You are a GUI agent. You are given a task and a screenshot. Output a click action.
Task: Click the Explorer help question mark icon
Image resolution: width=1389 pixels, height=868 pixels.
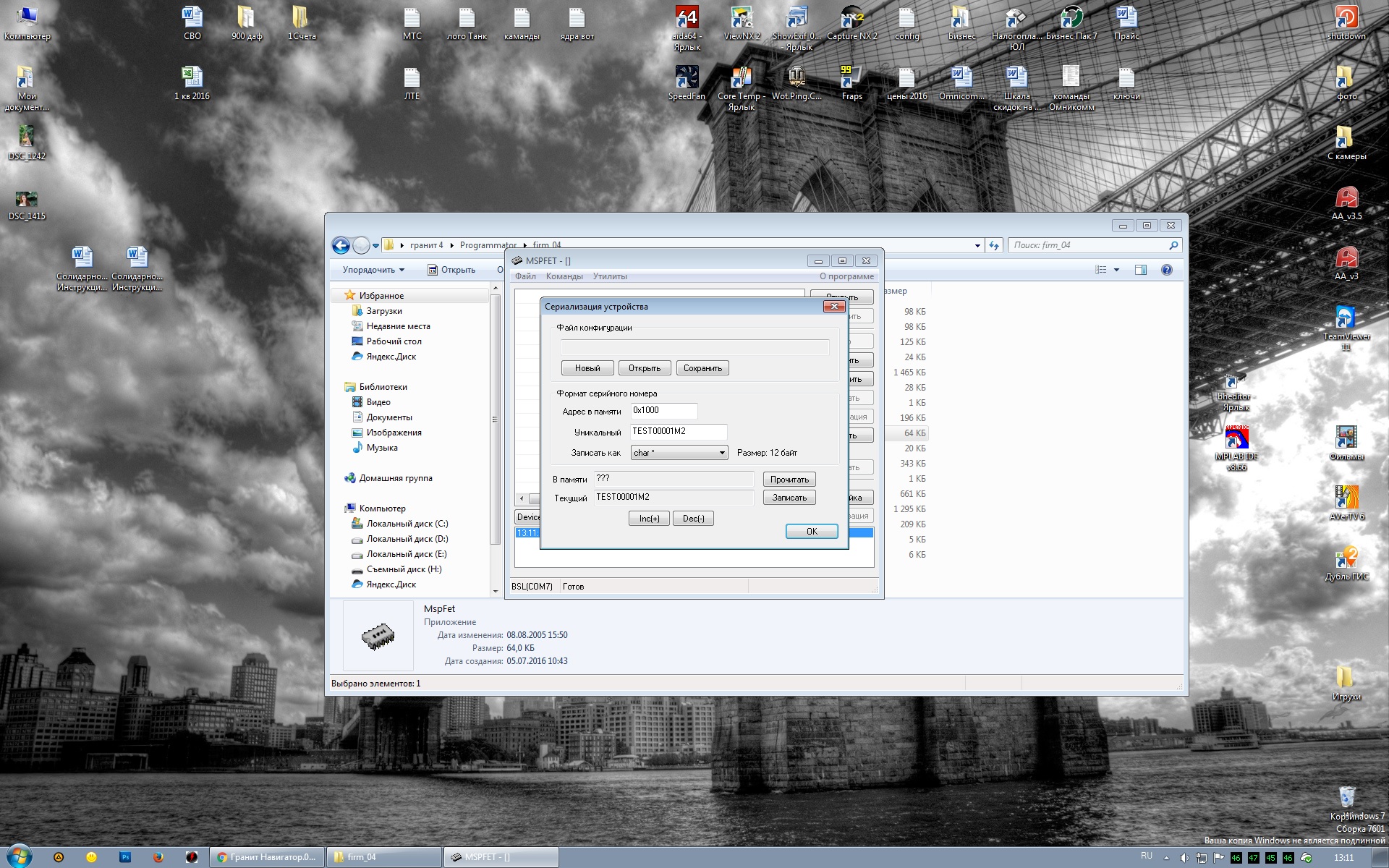point(1166,270)
